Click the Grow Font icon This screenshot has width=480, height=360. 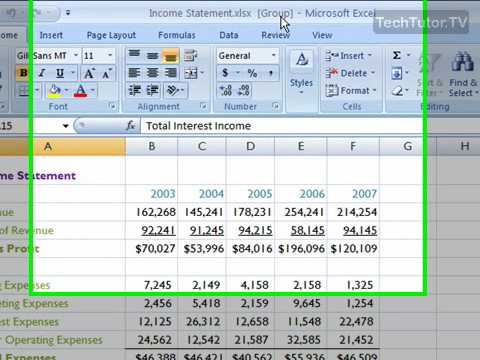point(89,73)
